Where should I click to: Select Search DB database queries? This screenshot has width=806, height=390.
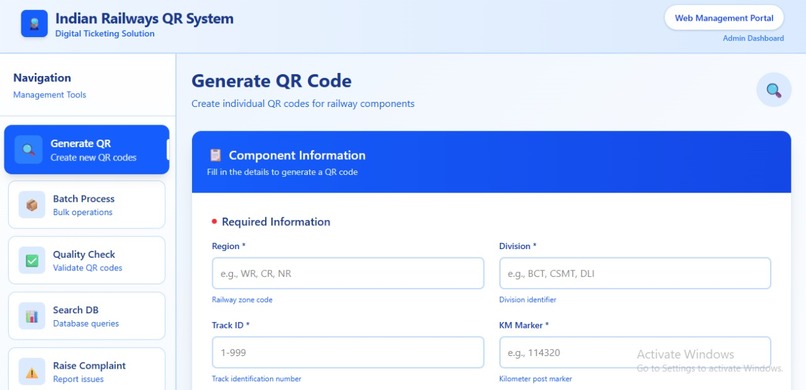click(x=86, y=316)
